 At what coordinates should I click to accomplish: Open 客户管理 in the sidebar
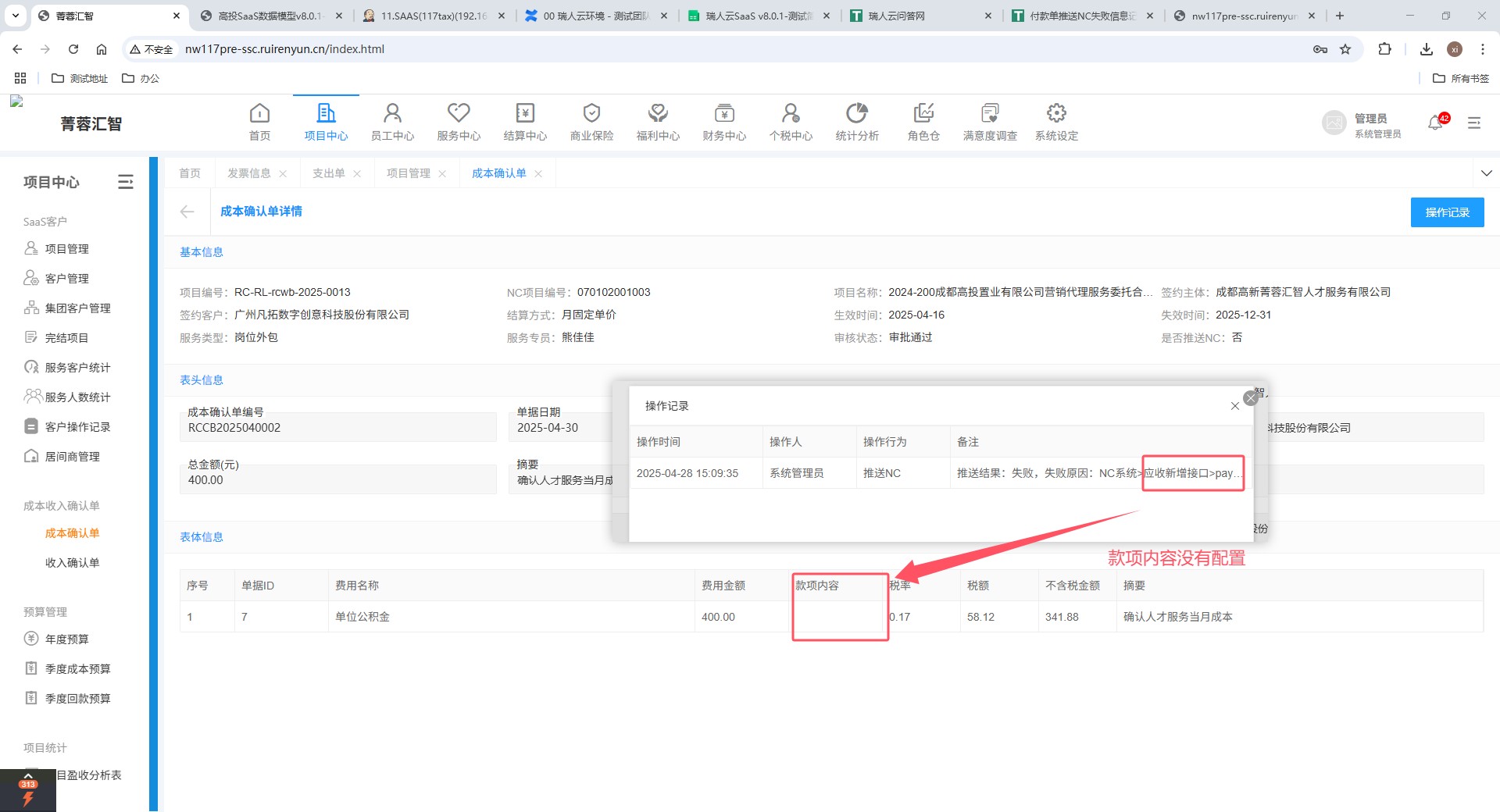point(67,279)
